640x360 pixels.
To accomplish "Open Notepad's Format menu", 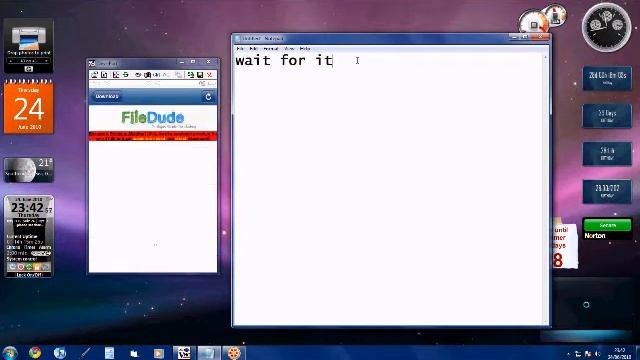I will tap(271, 49).
